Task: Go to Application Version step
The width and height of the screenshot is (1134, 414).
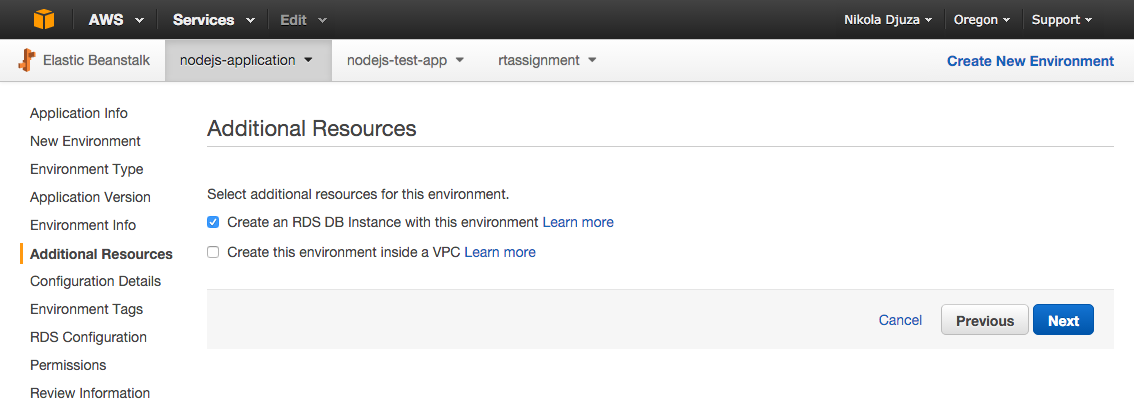Action: point(90,197)
